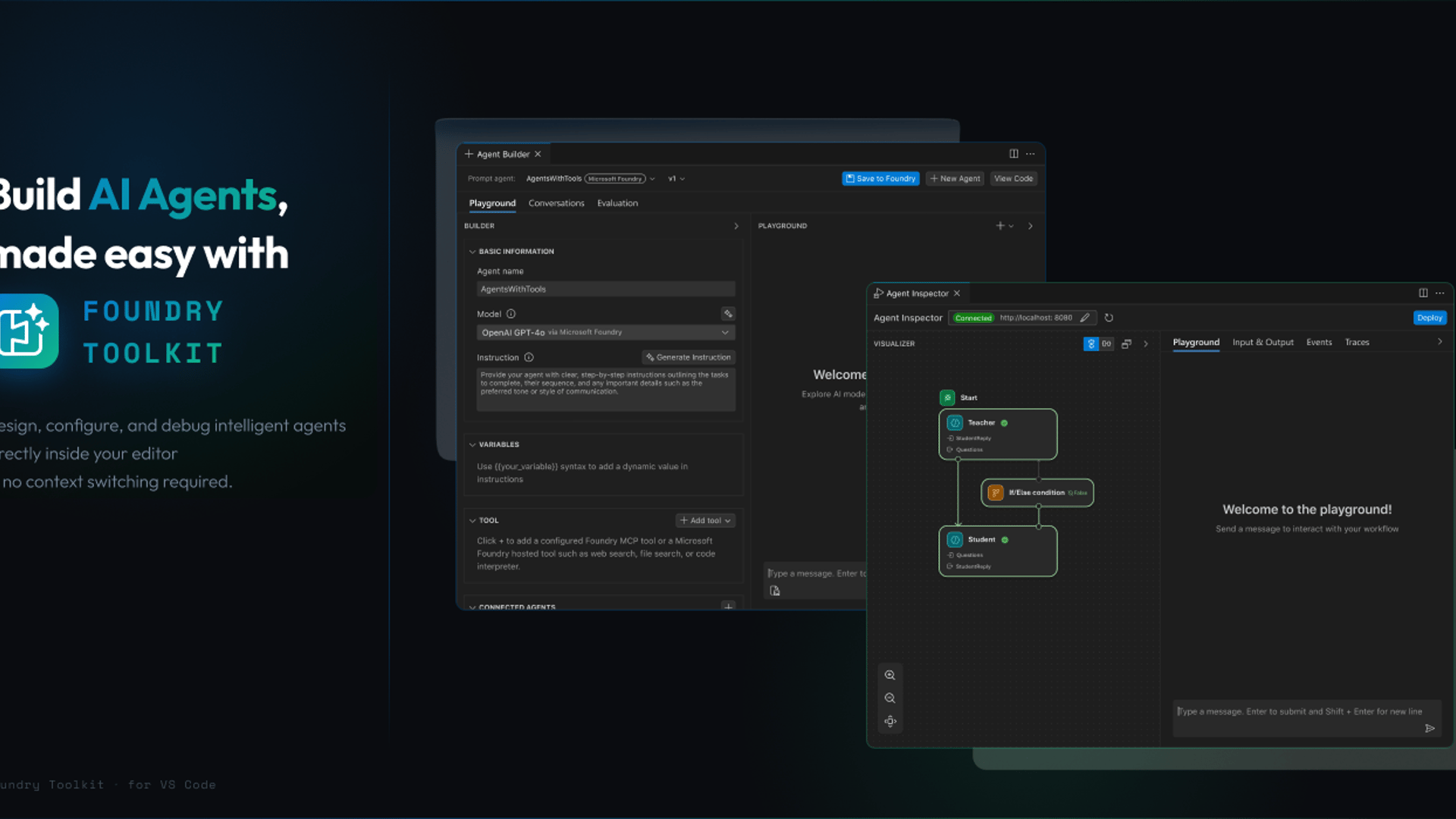
Task: Open the Add tool dropdown
Action: (x=705, y=520)
